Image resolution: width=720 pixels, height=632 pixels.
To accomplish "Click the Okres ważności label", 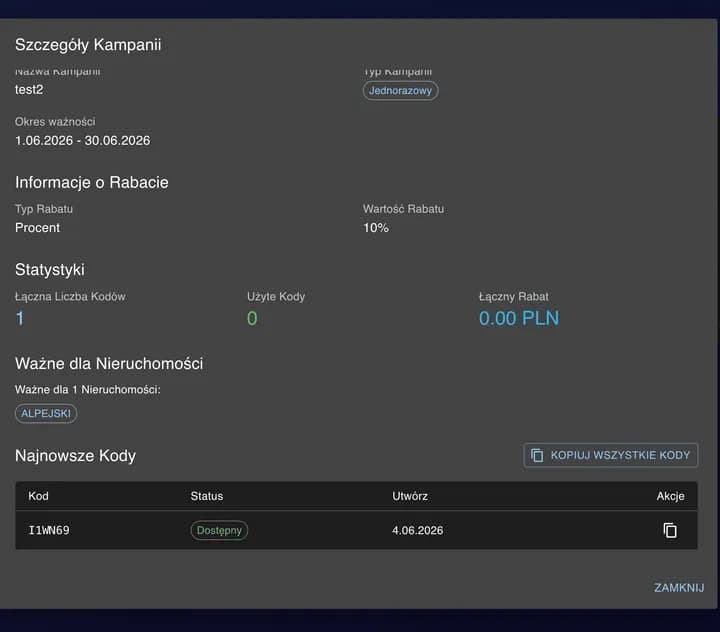I will 55,122.
